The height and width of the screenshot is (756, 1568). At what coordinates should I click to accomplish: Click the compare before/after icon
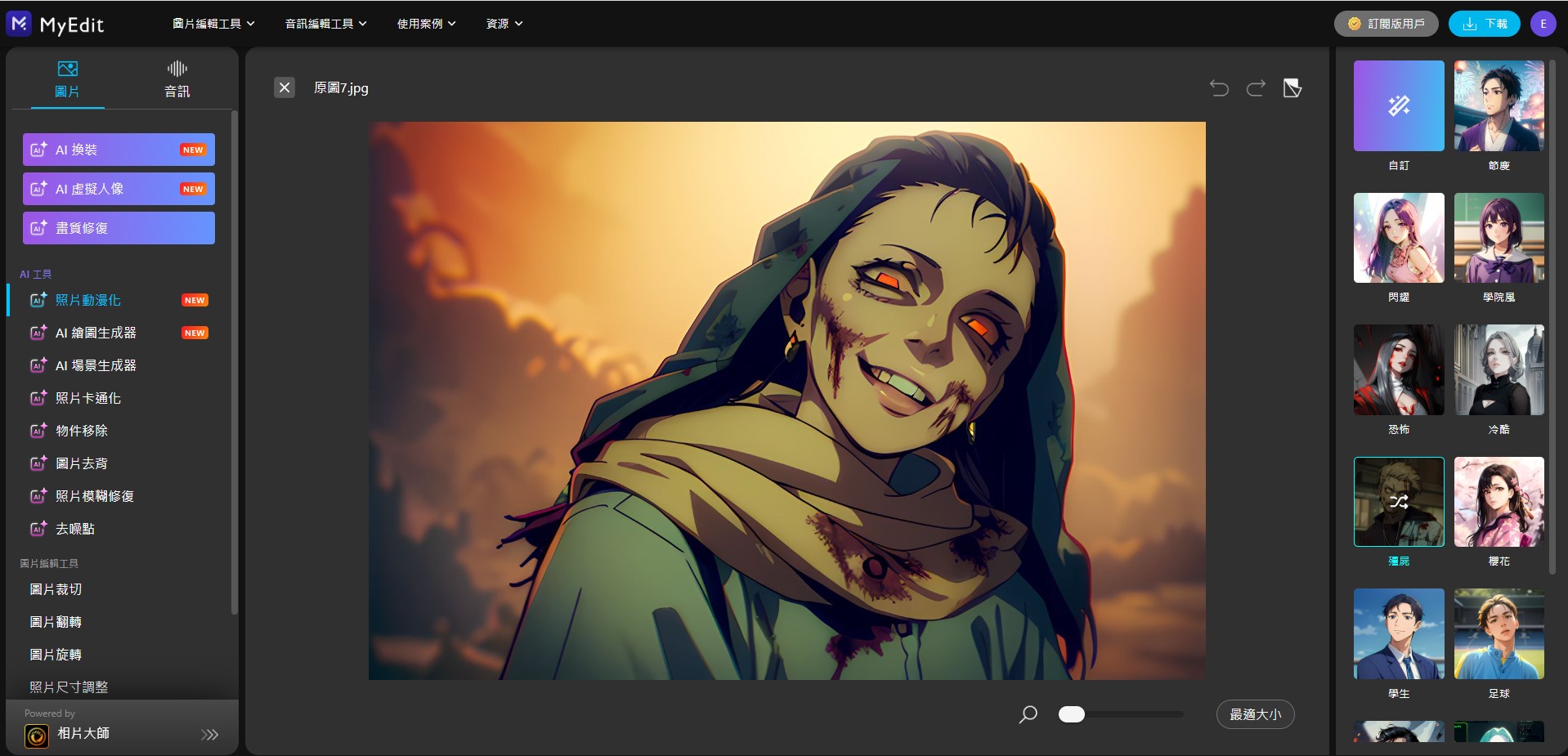(x=1292, y=88)
